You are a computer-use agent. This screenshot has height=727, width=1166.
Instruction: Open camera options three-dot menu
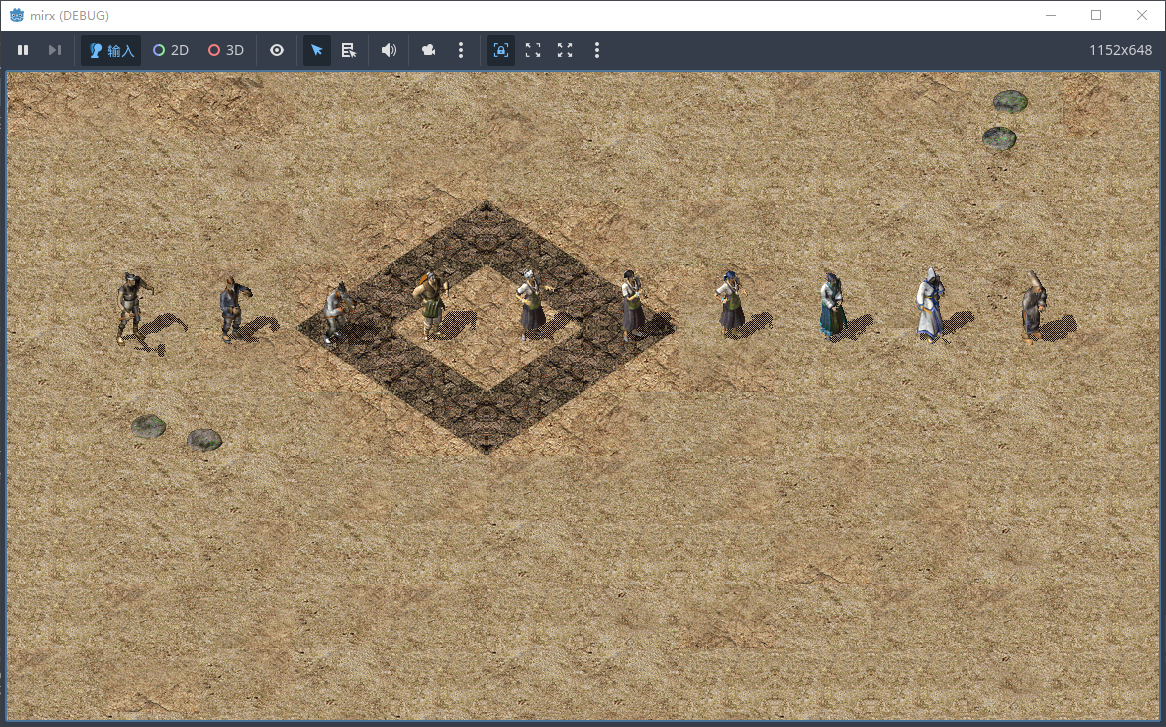pyautogui.click(x=460, y=50)
